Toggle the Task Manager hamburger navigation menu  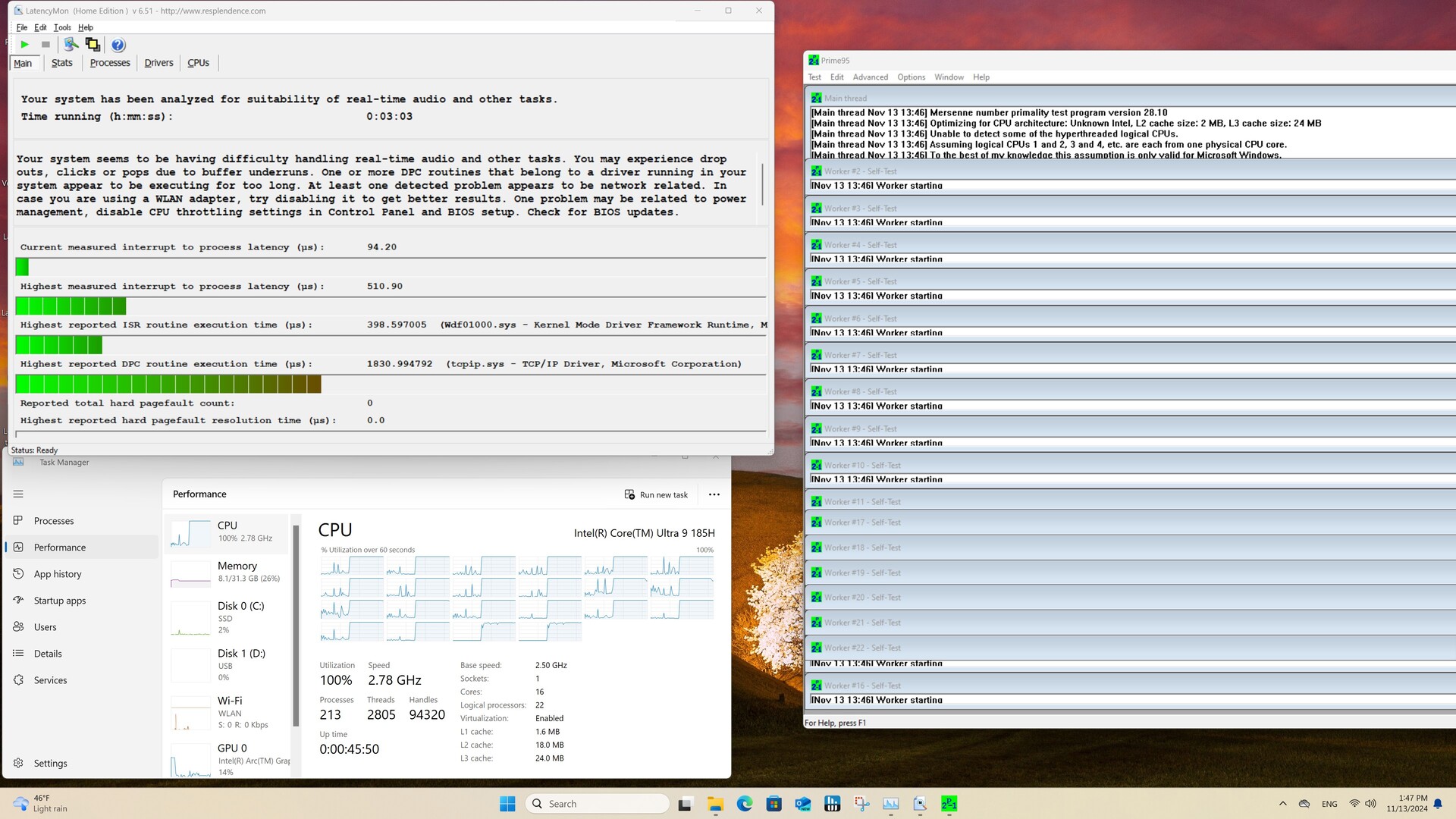point(18,494)
